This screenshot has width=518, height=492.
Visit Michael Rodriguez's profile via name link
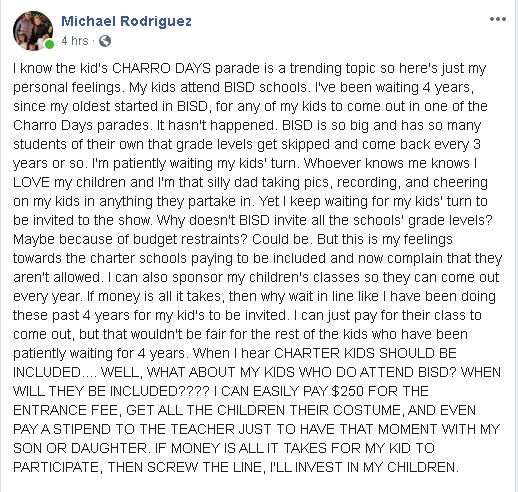tap(126, 21)
